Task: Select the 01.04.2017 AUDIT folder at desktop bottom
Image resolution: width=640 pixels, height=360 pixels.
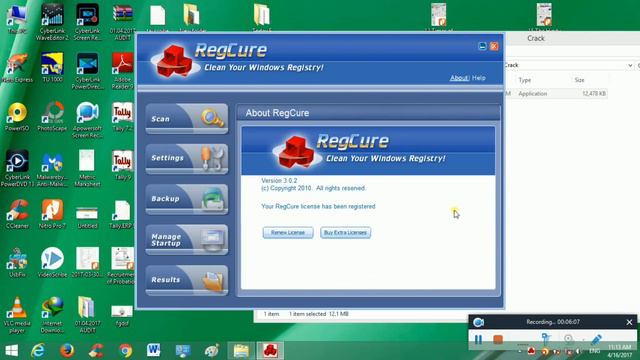Action: [x=87, y=315]
